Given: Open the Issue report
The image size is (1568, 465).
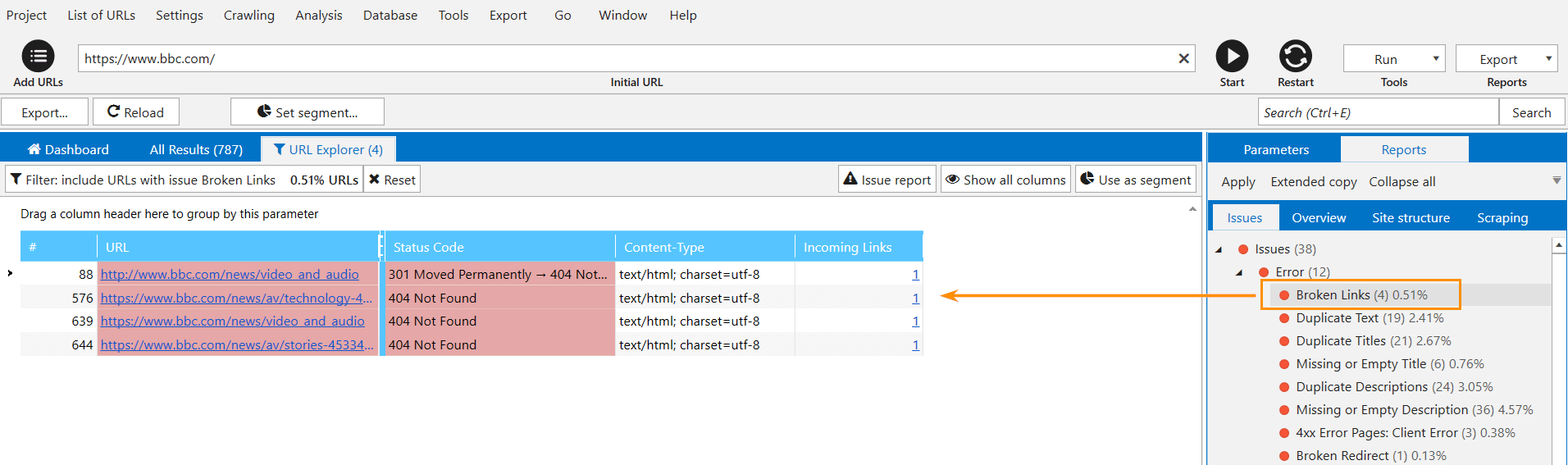Looking at the screenshot, I should coord(887,180).
